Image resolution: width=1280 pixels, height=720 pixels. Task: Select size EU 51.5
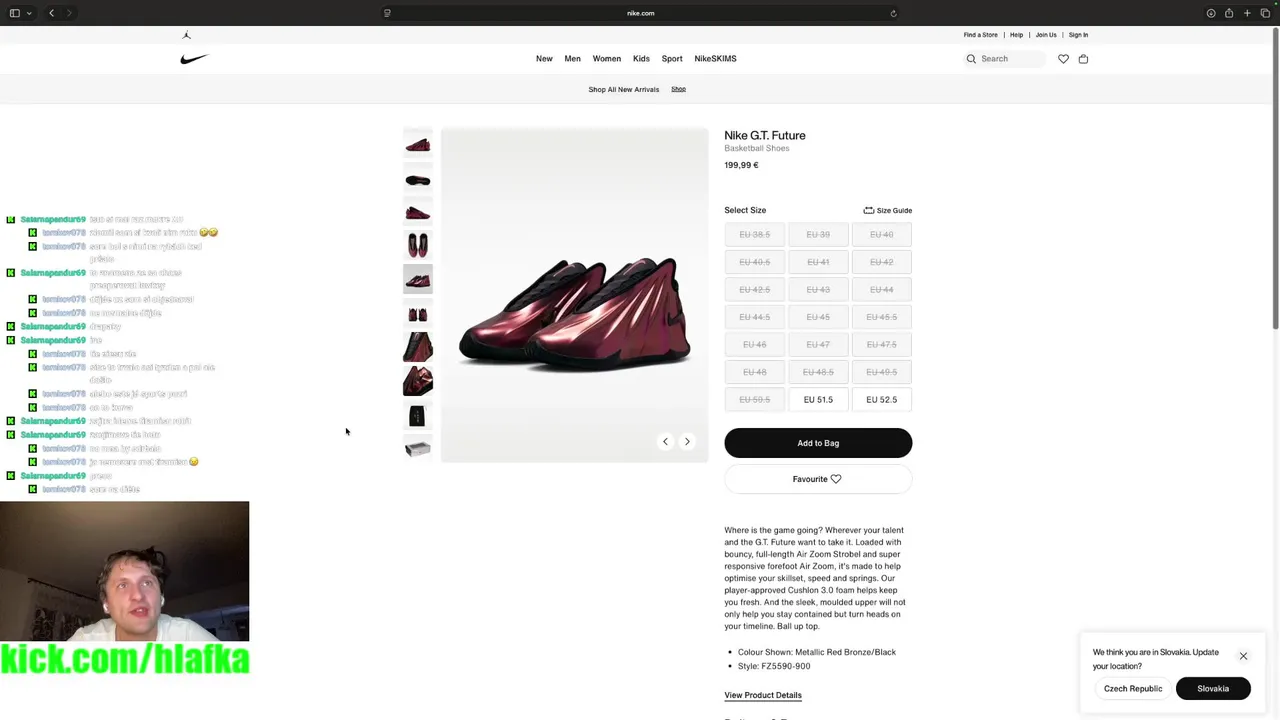click(x=818, y=400)
